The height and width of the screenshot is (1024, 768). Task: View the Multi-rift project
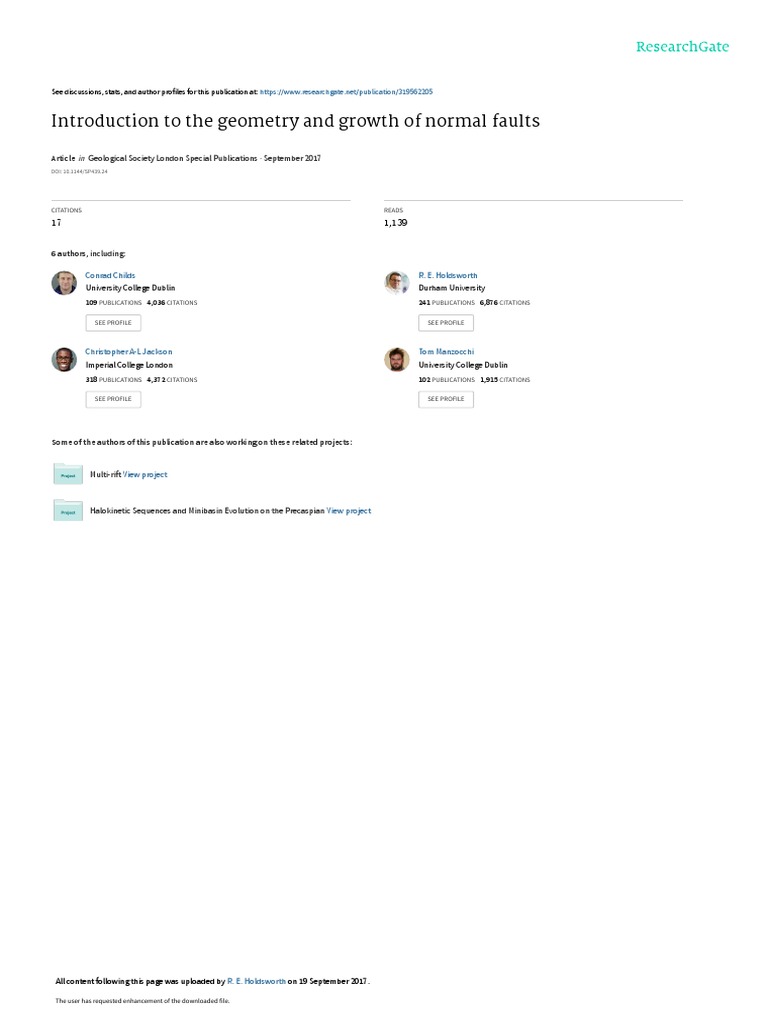click(145, 475)
